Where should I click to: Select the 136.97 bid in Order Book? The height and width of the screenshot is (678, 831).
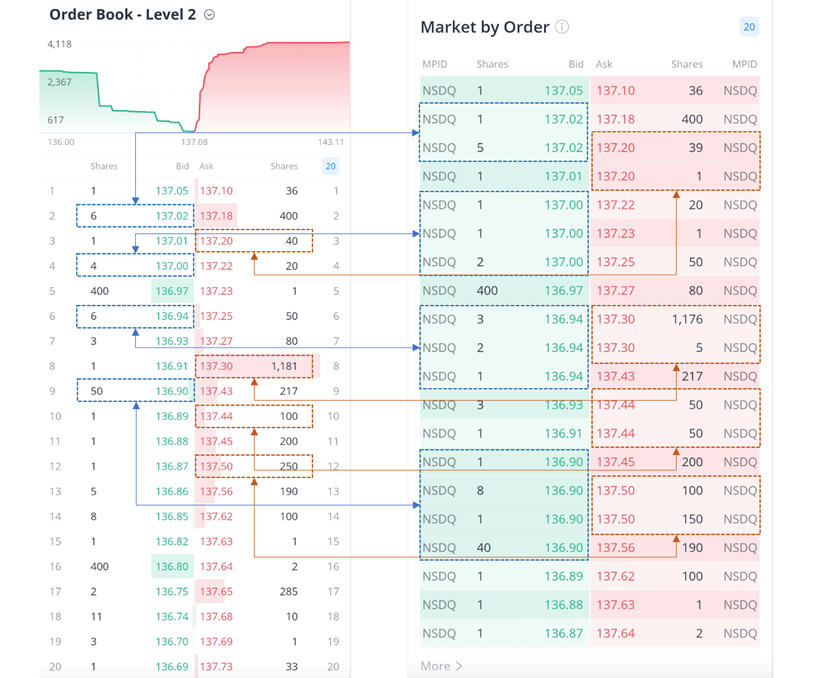(170, 291)
